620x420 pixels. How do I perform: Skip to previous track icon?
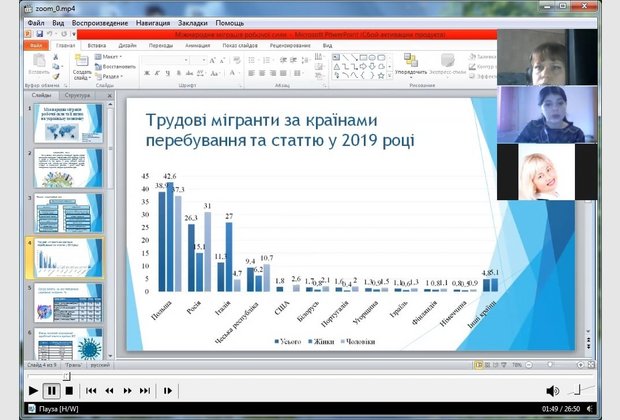(x=91, y=391)
